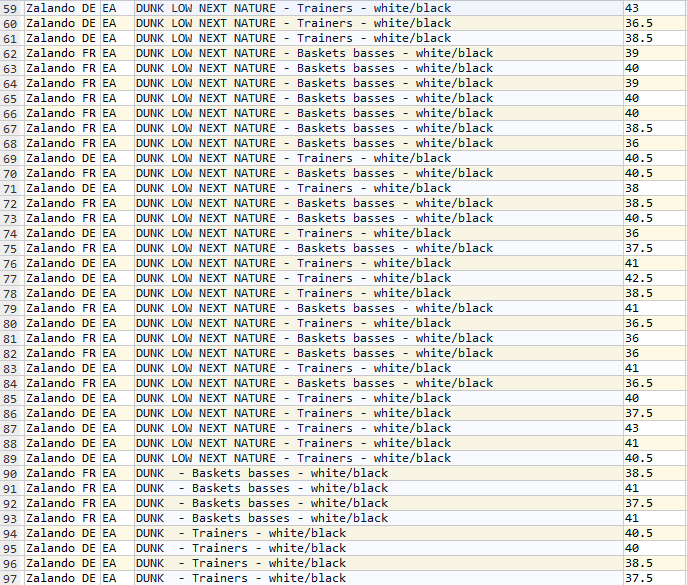Click size 36 in row 68
Image resolution: width=687 pixels, height=585 pixels.
(655, 143)
